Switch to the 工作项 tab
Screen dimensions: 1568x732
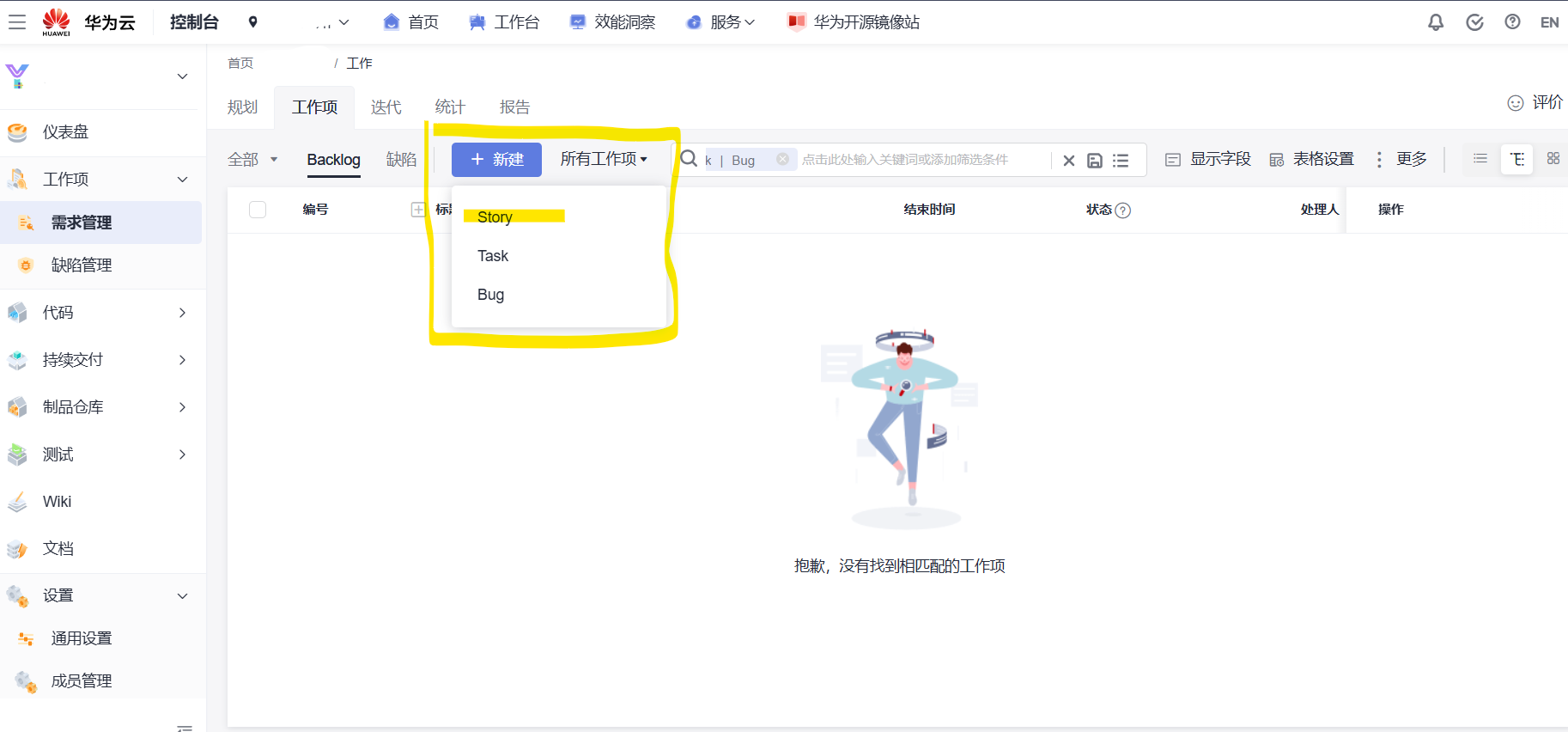314,107
